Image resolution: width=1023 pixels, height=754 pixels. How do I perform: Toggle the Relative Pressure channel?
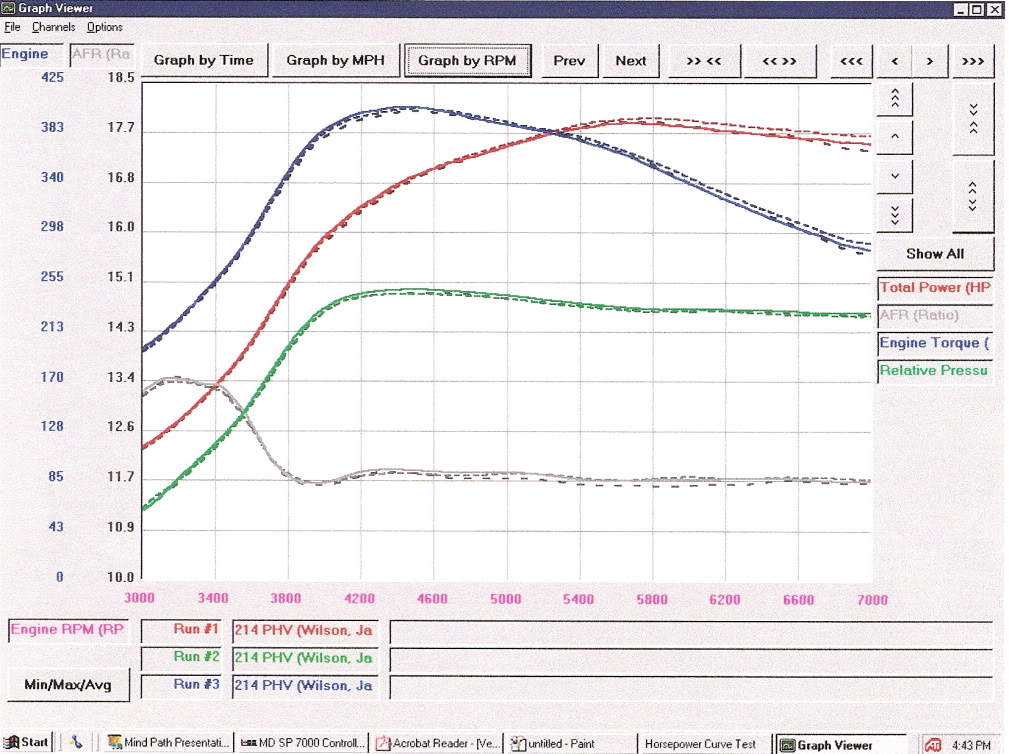[x=934, y=370]
